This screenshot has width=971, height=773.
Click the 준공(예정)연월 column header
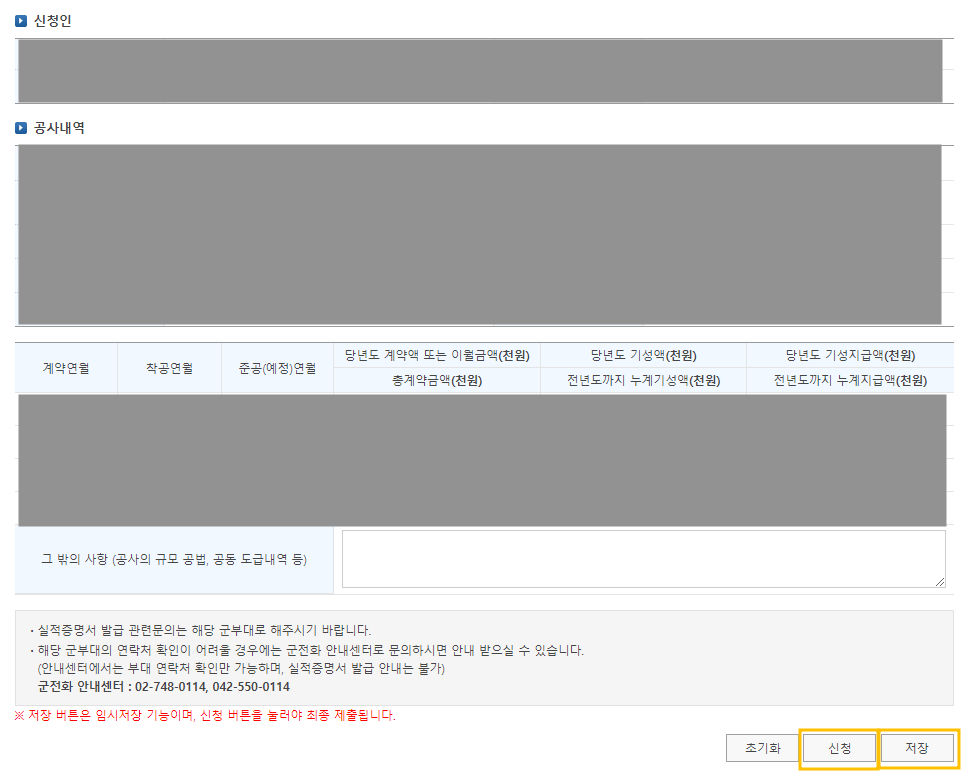277,369
